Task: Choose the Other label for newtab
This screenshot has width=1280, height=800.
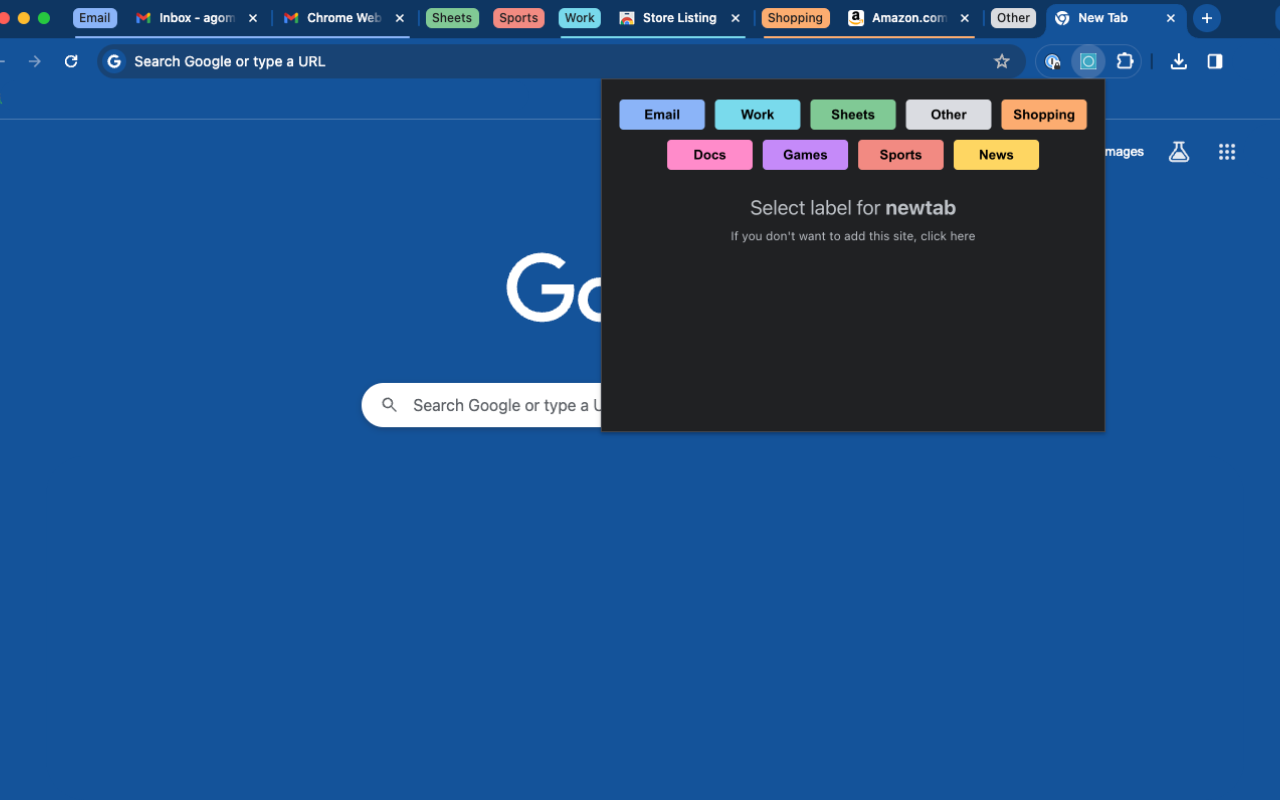Action: click(948, 114)
